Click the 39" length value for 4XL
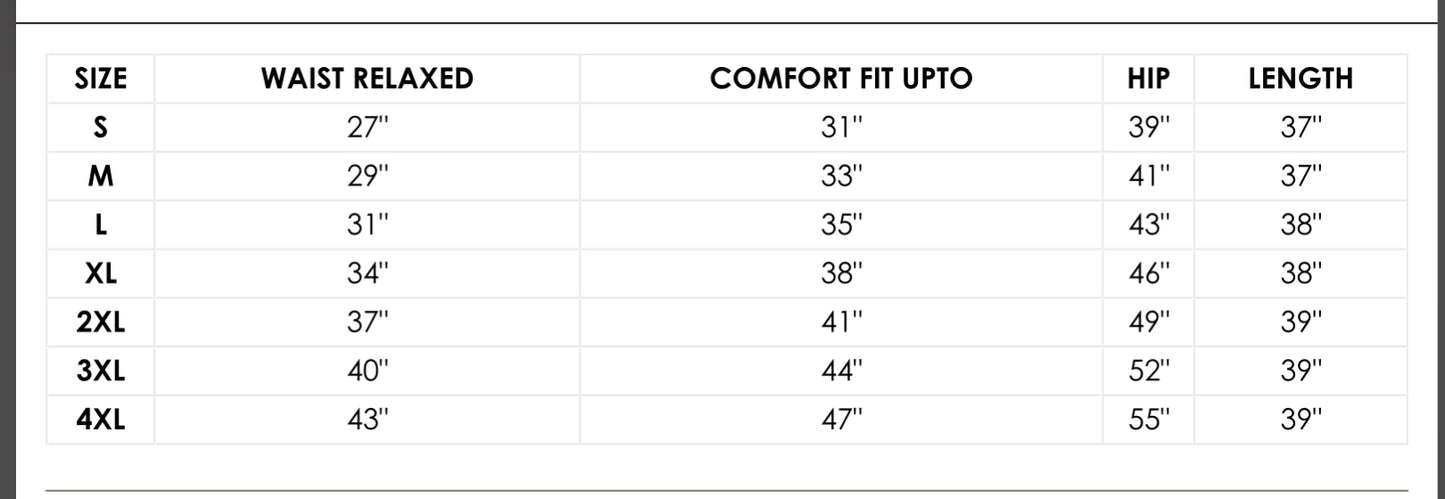 [1300, 420]
